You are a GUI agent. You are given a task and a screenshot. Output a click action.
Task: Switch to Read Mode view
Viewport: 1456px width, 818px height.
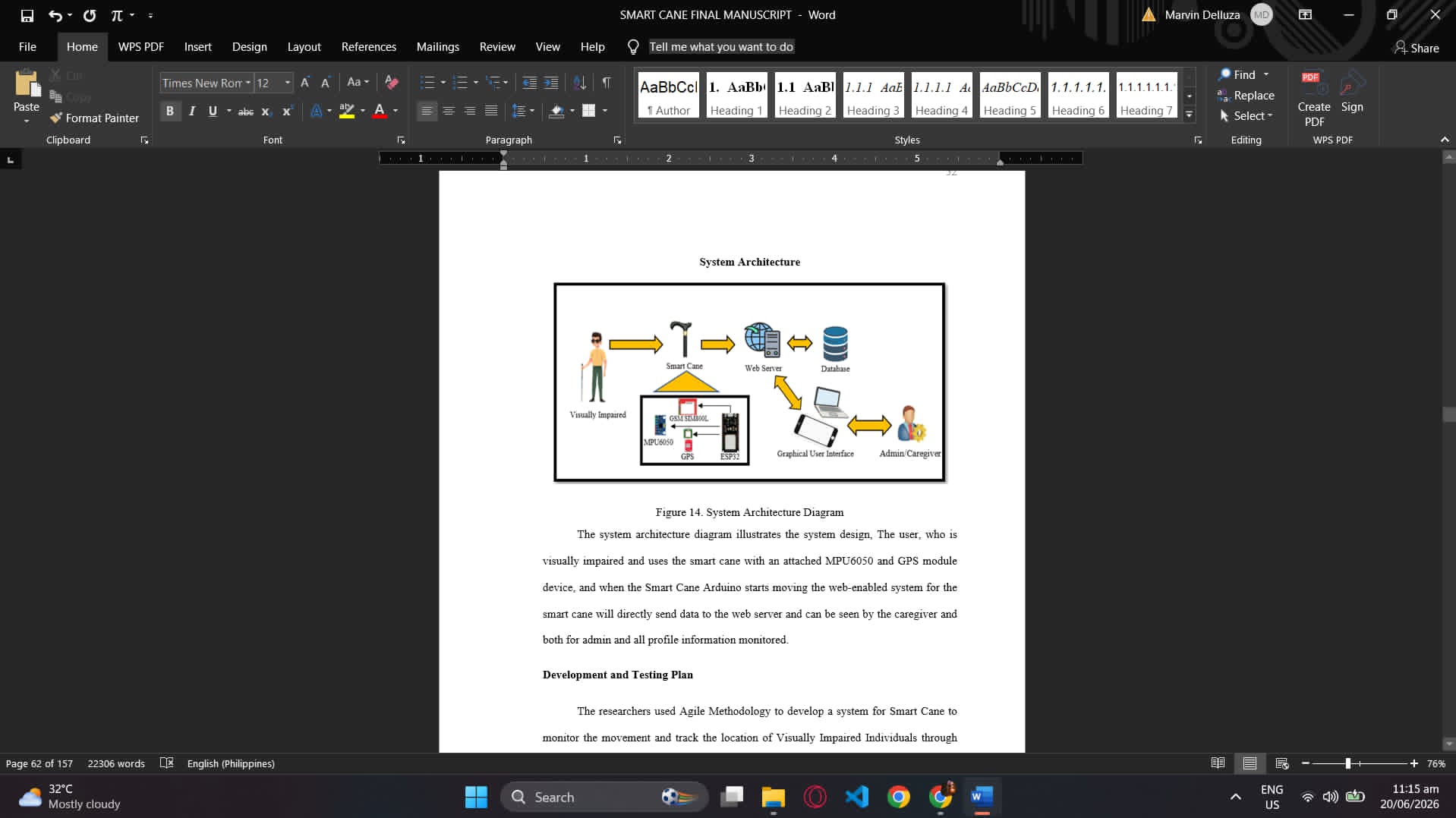coord(1218,763)
